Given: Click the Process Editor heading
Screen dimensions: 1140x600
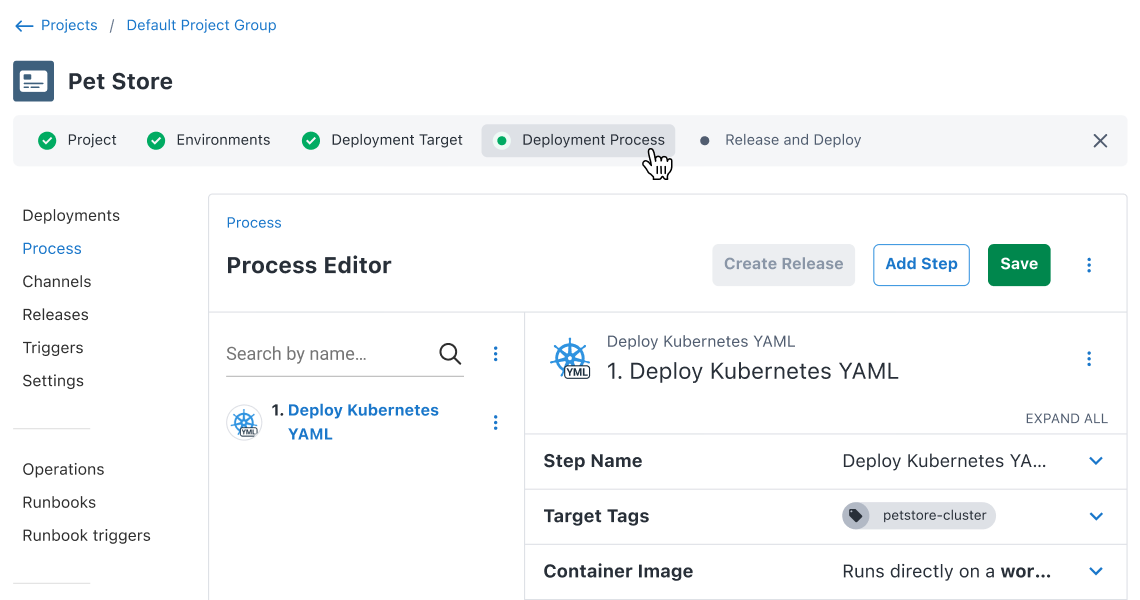Looking at the screenshot, I should [x=309, y=265].
